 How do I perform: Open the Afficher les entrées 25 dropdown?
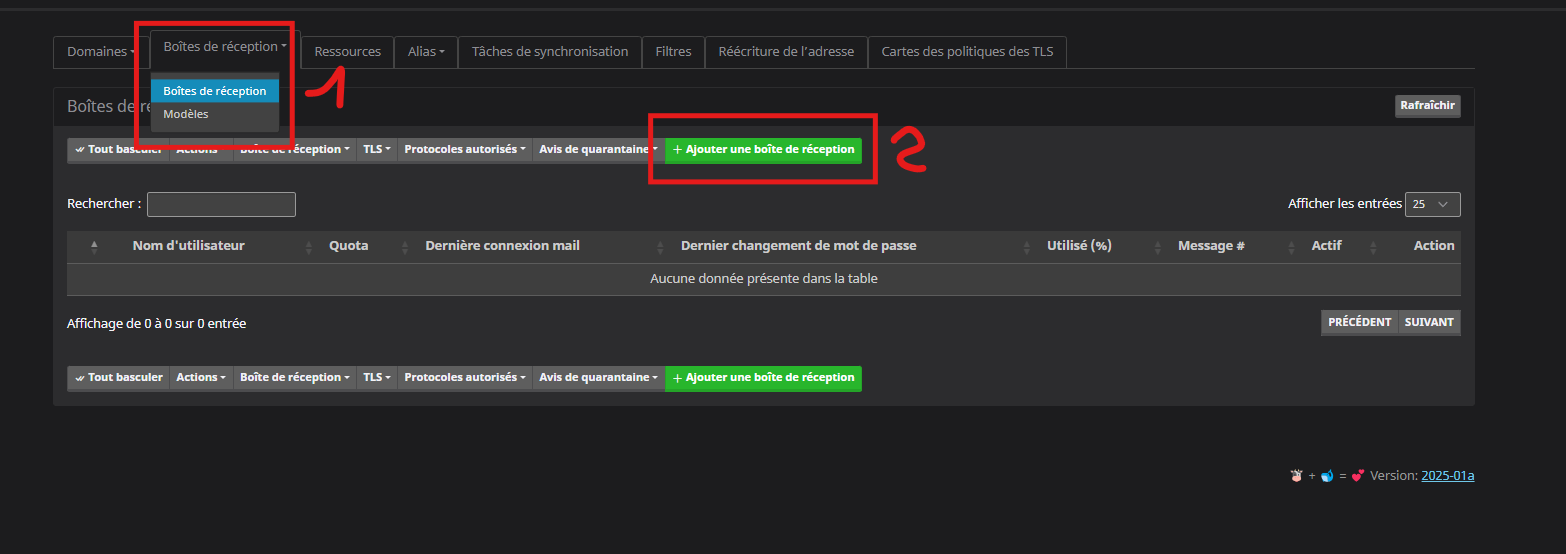point(1432,204)
